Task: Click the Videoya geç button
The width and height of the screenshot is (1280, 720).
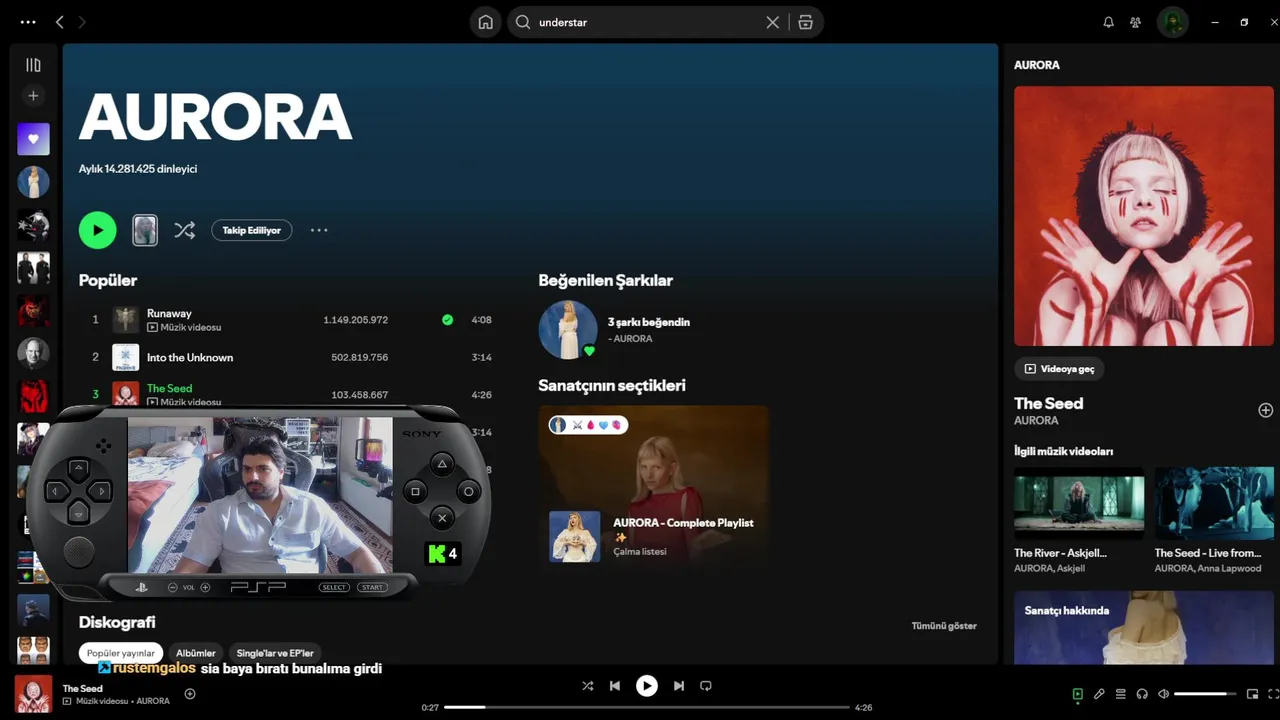Action: (x=1059, y=369)
